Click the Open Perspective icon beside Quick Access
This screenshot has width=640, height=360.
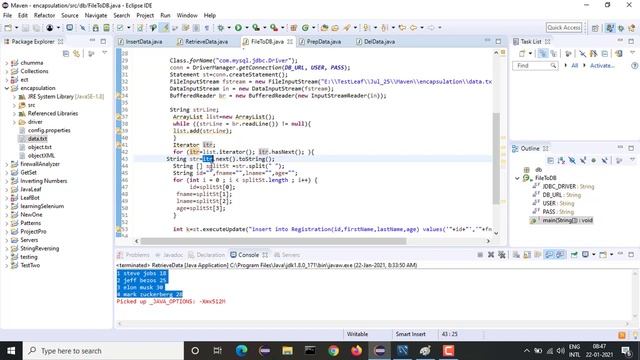tap(595, 28)
